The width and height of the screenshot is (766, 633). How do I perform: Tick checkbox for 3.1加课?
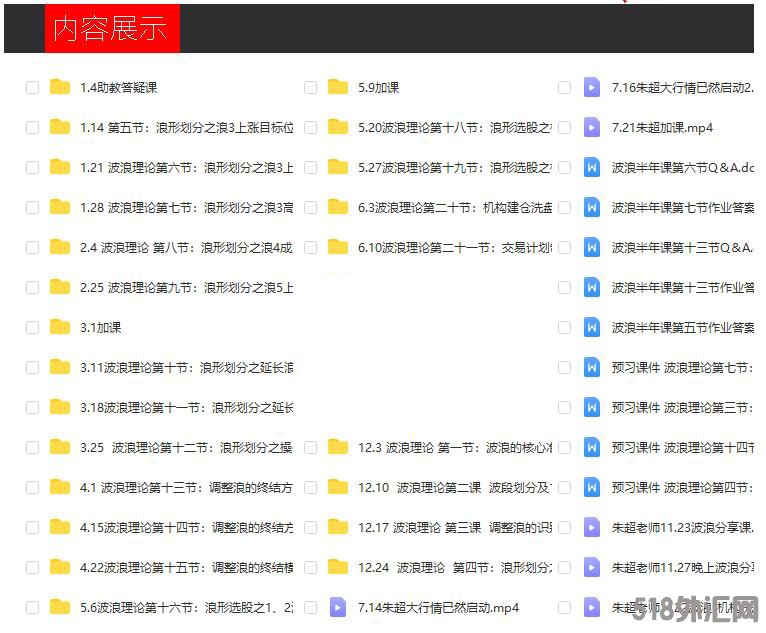(32, 328)
